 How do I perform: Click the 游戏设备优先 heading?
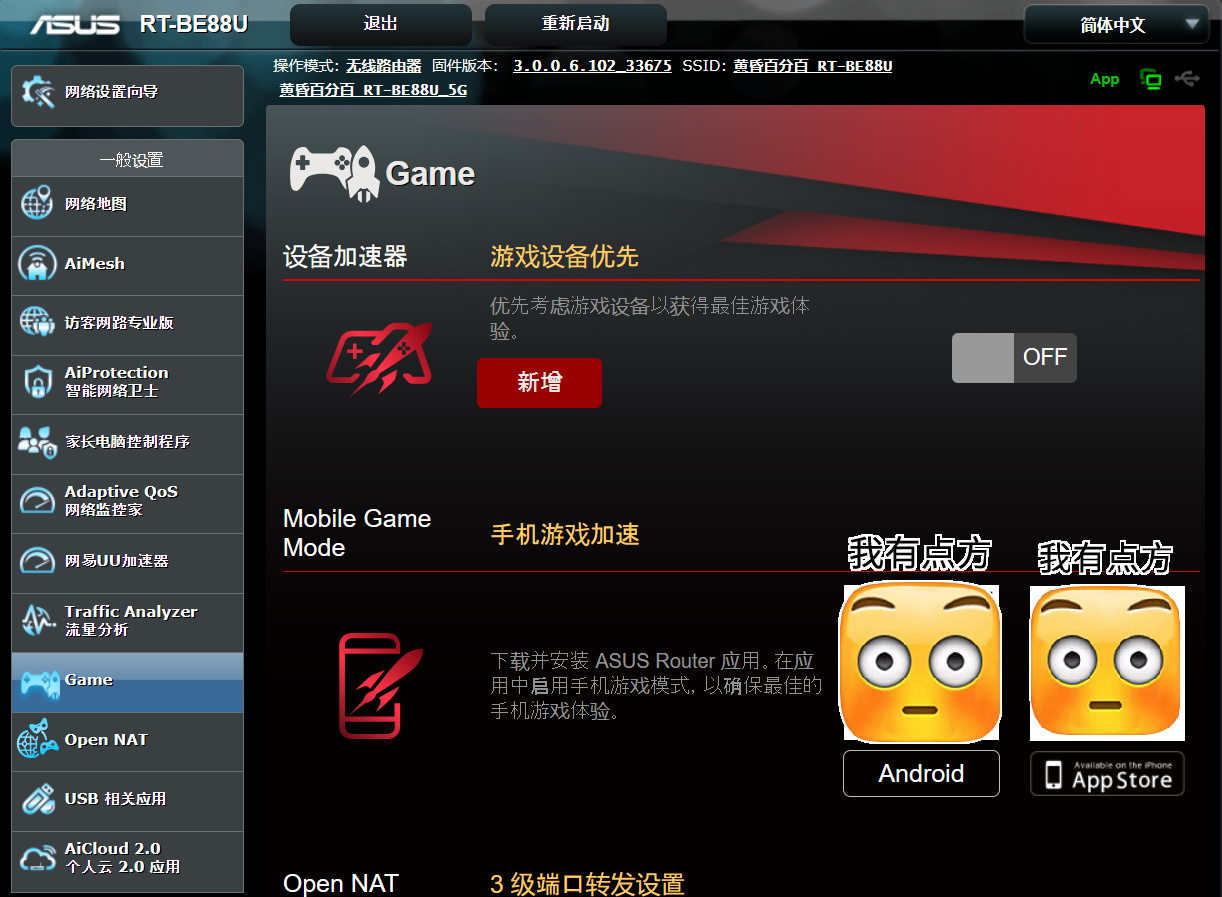coord(564,258)
